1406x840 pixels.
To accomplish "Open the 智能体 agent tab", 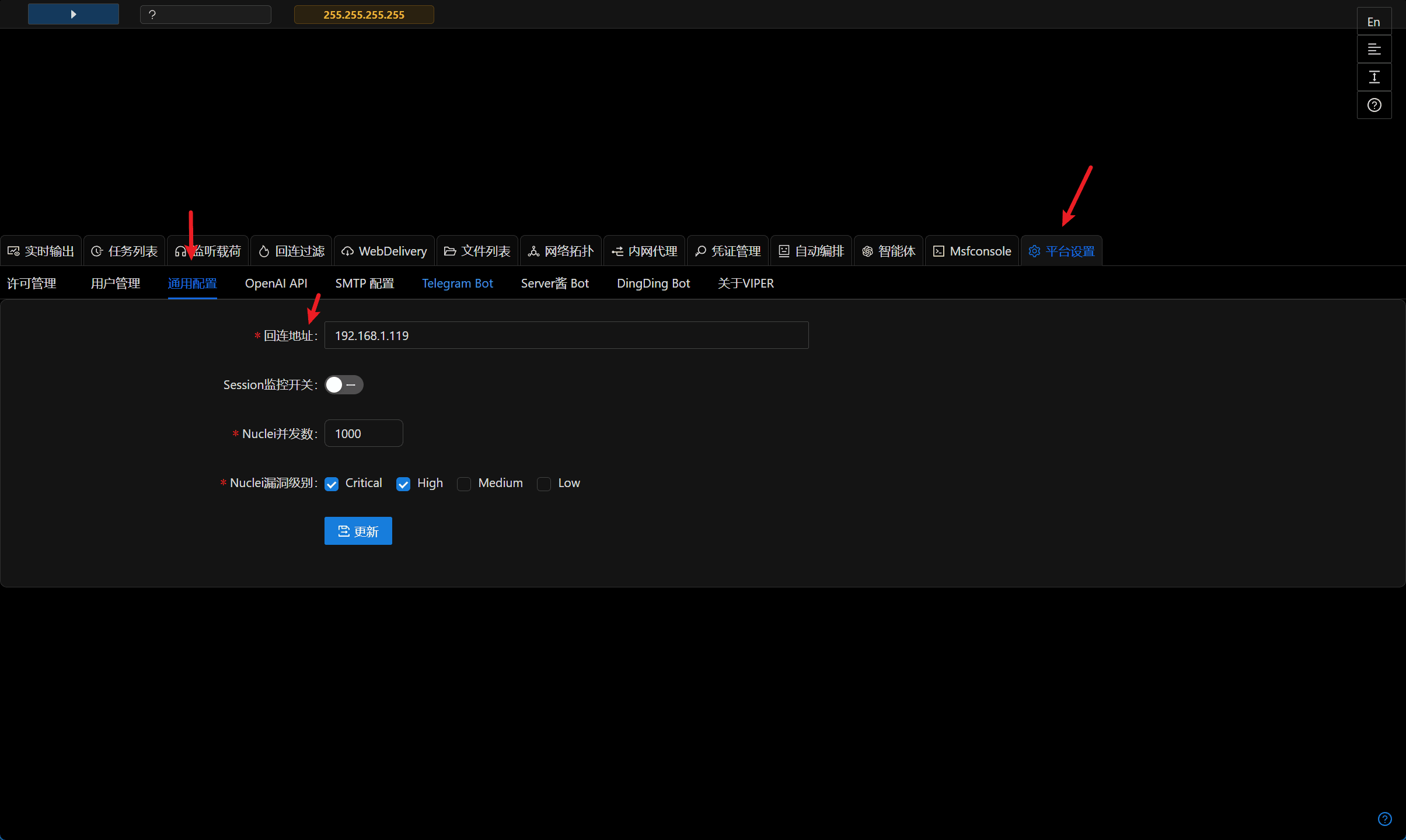I will click(x=888, y=251).
